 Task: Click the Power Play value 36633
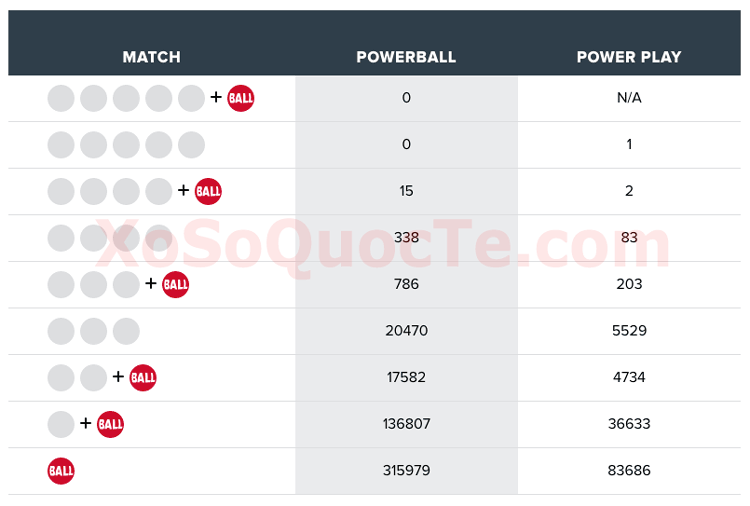coord(629,424)
